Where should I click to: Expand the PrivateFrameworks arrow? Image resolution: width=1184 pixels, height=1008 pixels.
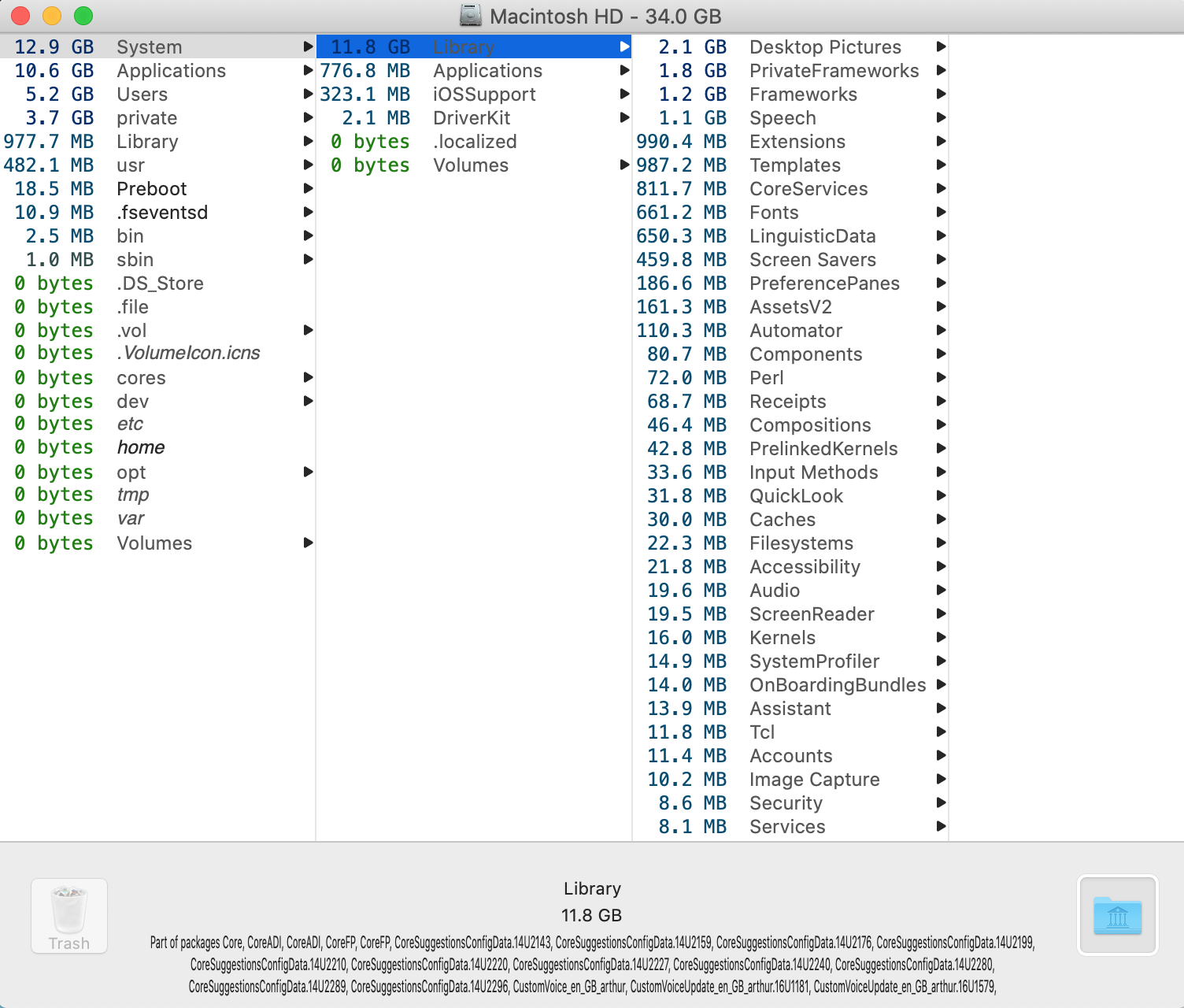pyautogui.click(x=942, y=71)
